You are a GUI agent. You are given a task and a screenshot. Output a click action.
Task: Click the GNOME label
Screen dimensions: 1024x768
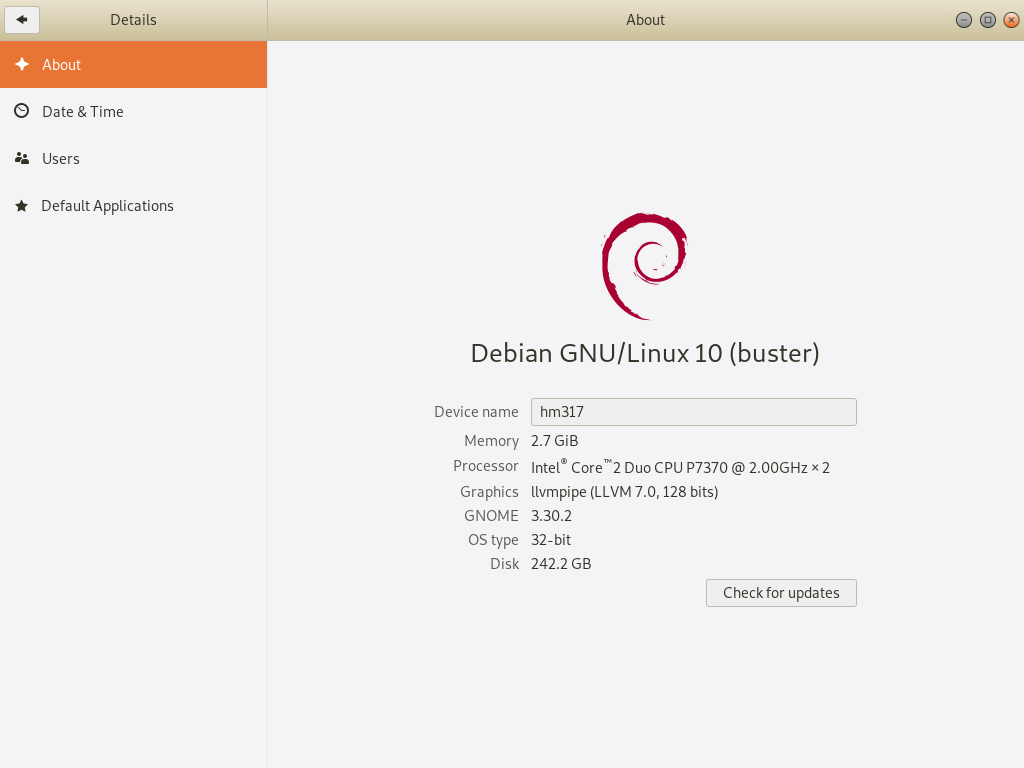491,516
